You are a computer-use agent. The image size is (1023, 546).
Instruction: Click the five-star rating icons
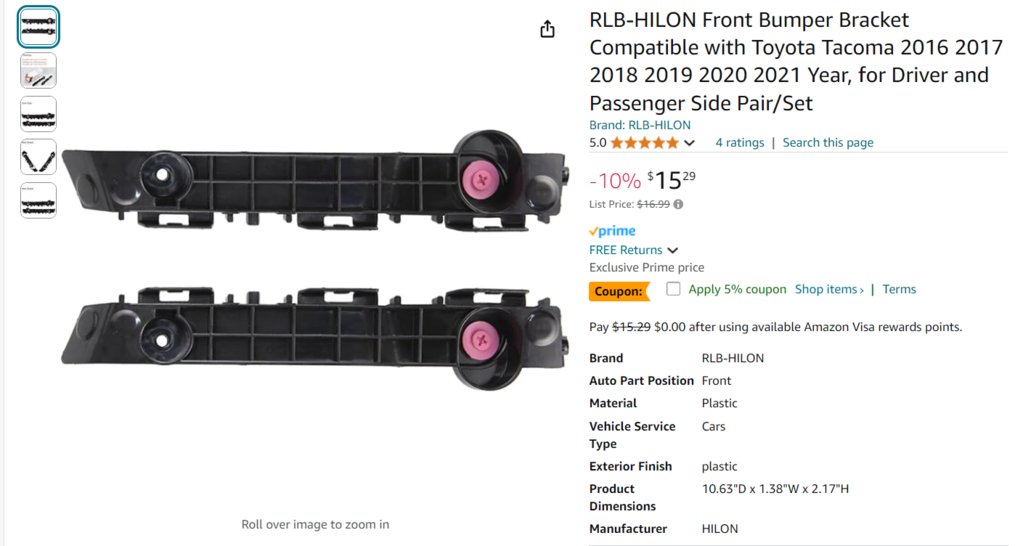tap(645, 143)
